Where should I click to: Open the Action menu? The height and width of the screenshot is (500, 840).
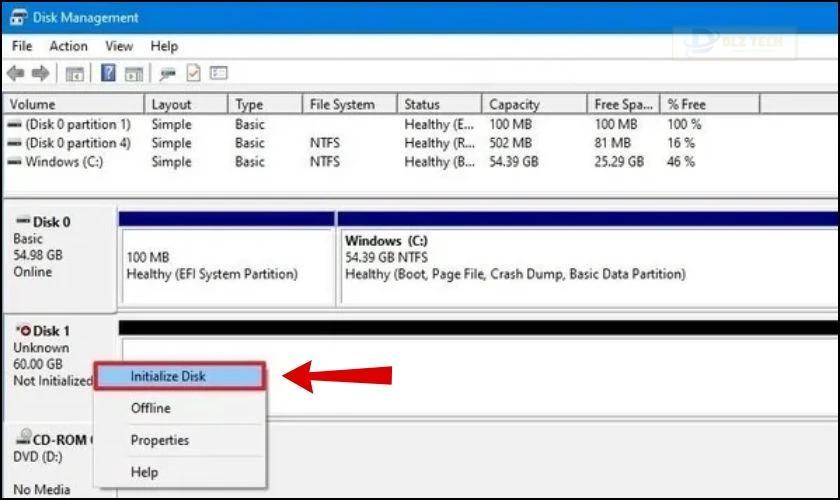pos(69,46)
